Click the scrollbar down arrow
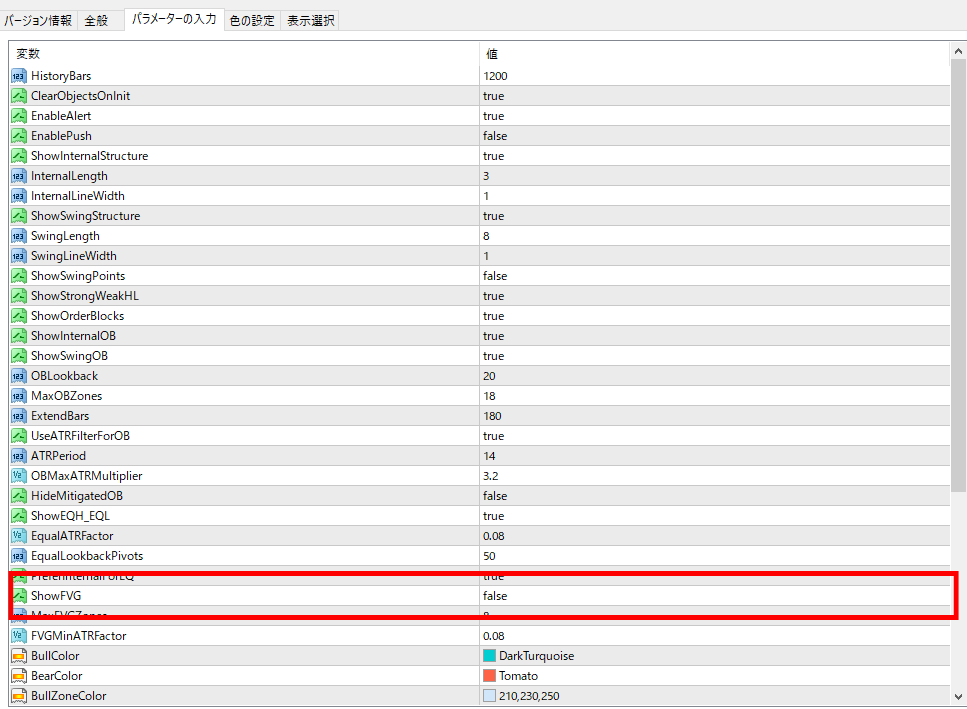967x709 pixels. [958, 697]
